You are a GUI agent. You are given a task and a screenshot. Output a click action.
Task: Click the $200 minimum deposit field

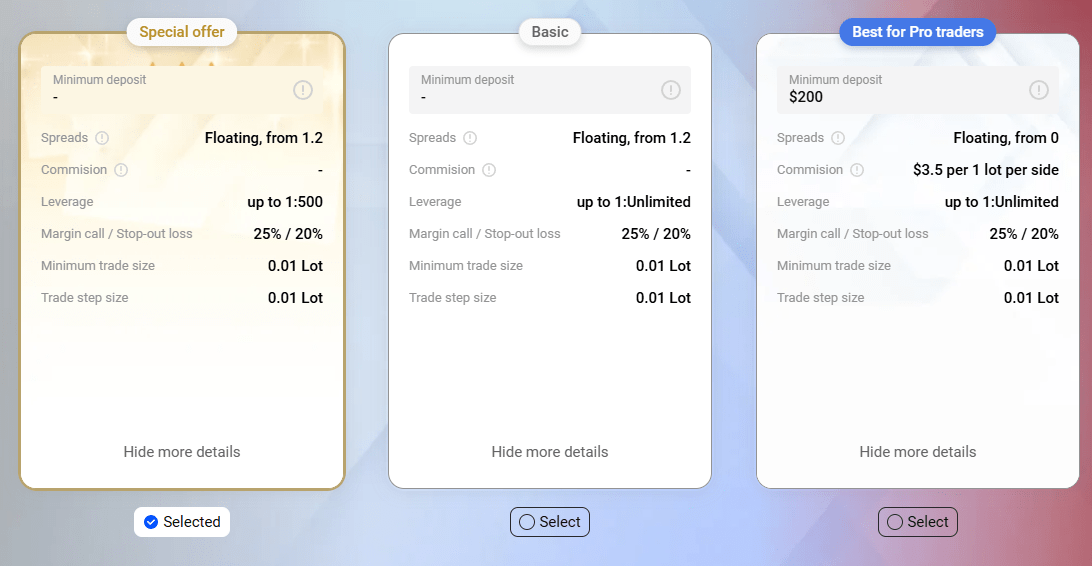[x=900, y=90]
